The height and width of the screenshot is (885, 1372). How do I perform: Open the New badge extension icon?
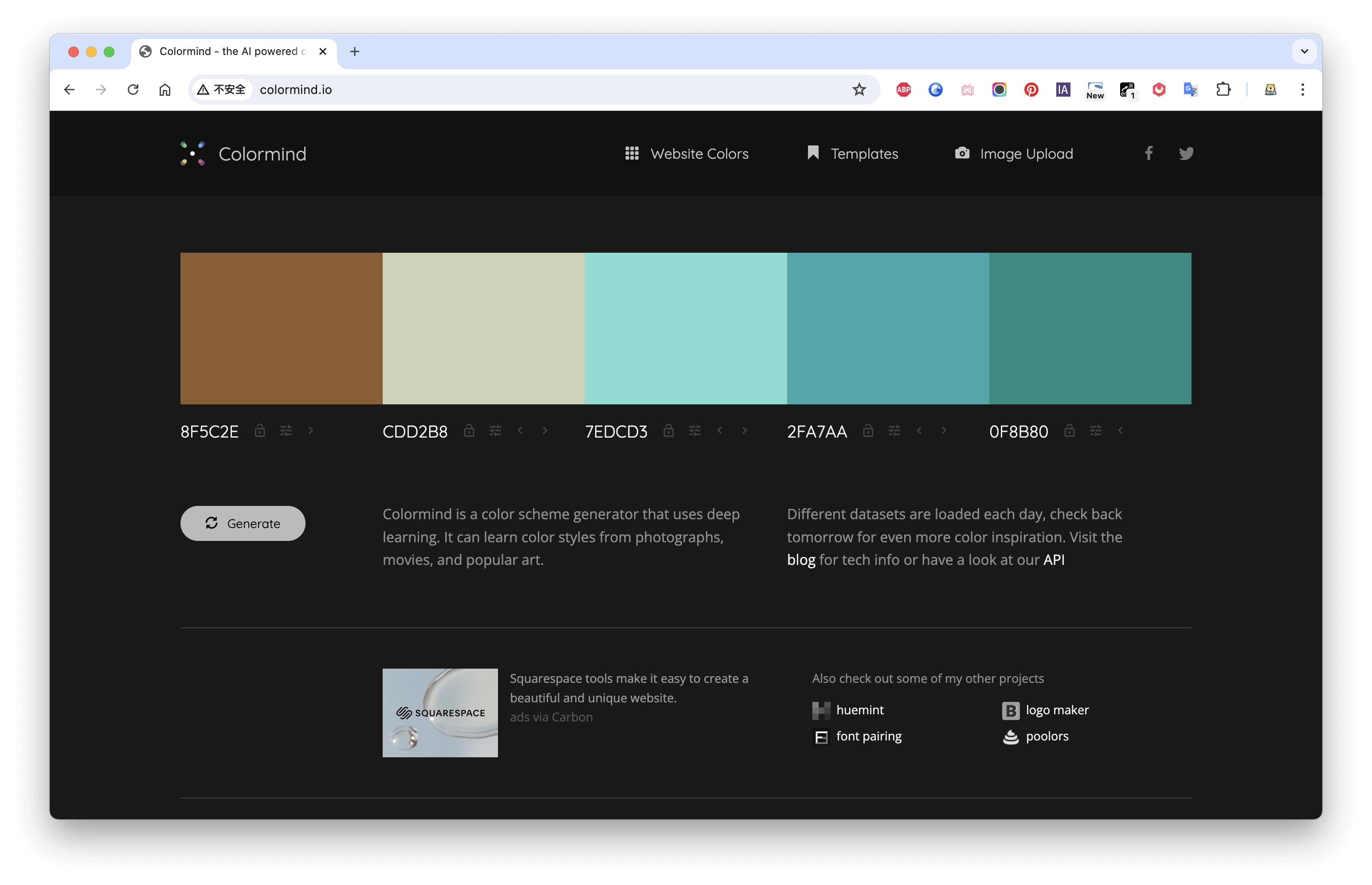[x=1095, y=90]
